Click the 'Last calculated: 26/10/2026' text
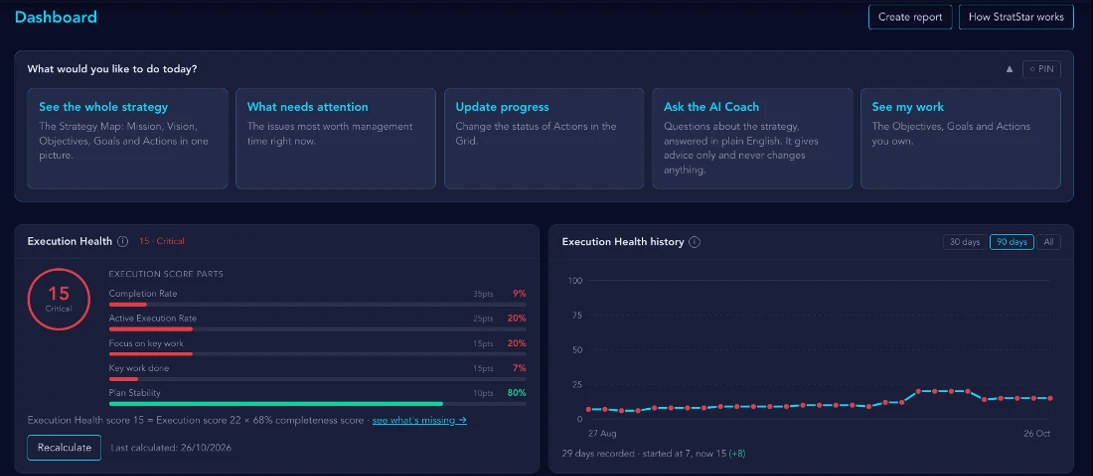The image size is (1093, 476). tap(171, 447)
